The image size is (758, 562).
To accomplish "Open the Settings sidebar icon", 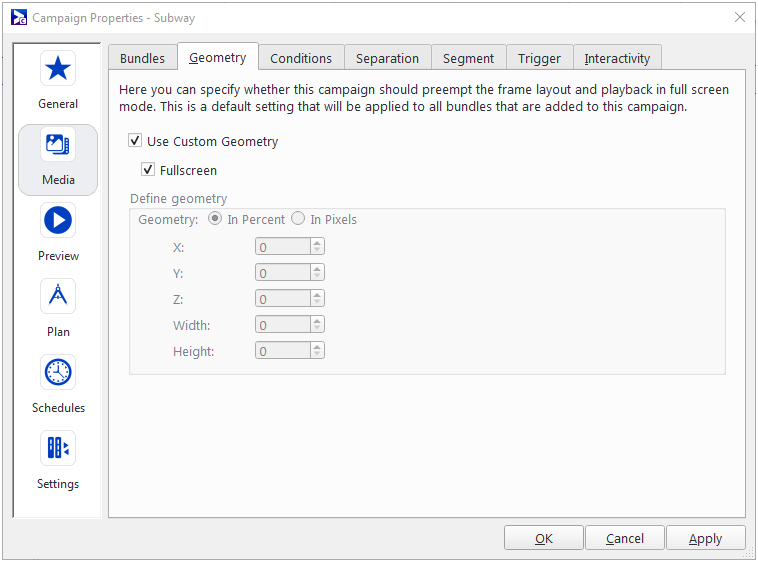I will [x=58, y=448].
